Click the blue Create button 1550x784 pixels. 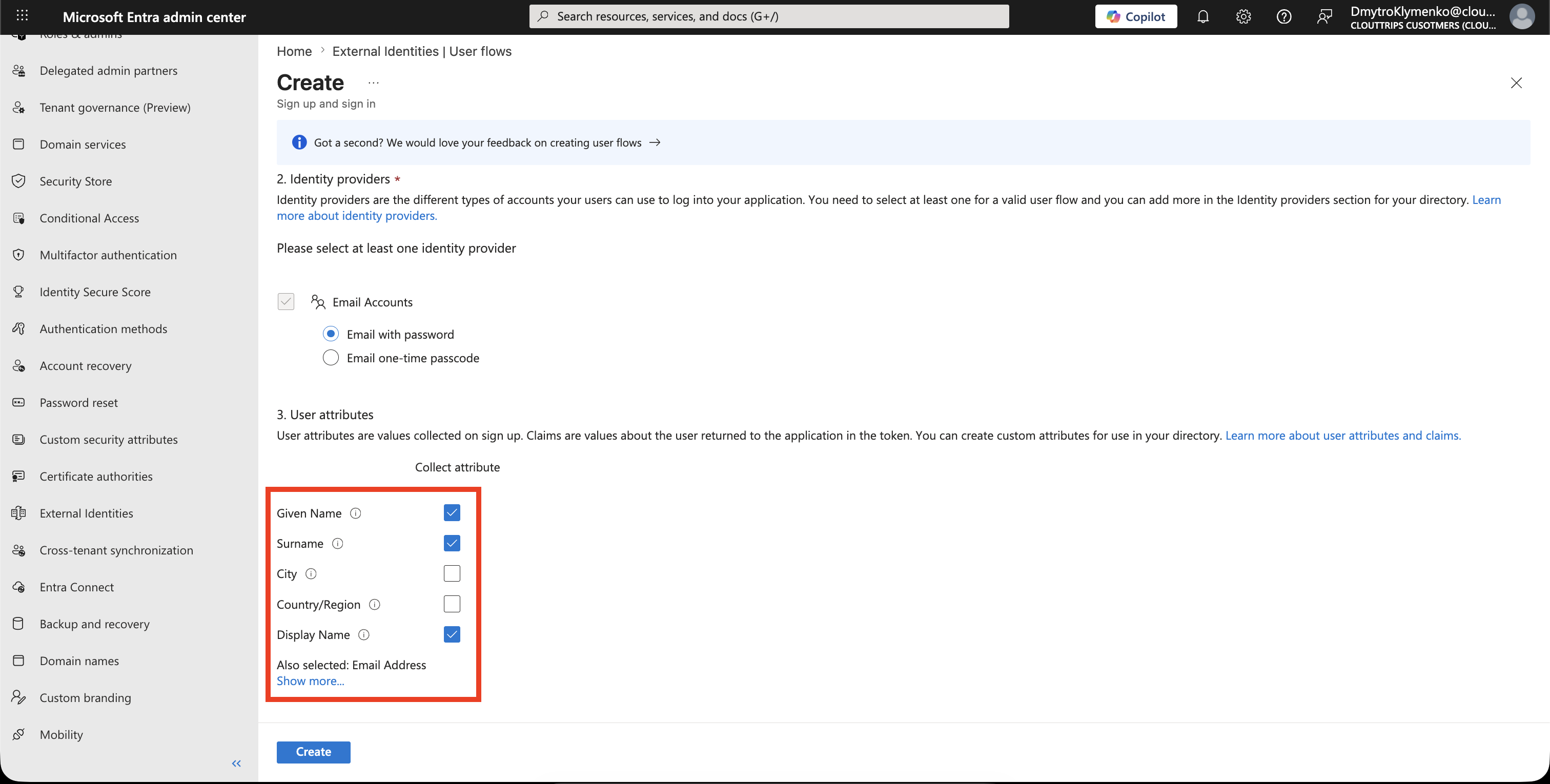(314, 752)
